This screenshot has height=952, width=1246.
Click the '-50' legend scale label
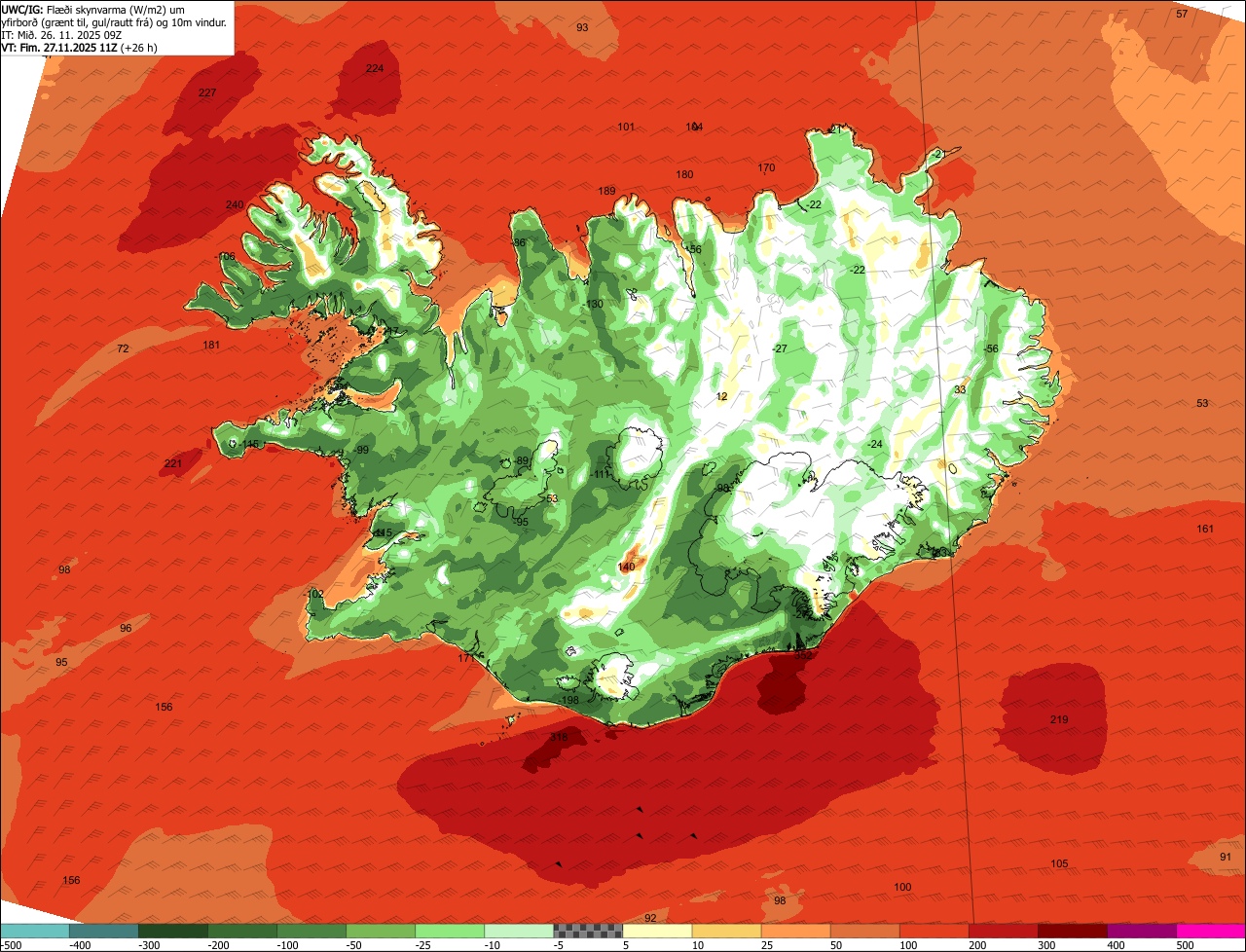354,945
